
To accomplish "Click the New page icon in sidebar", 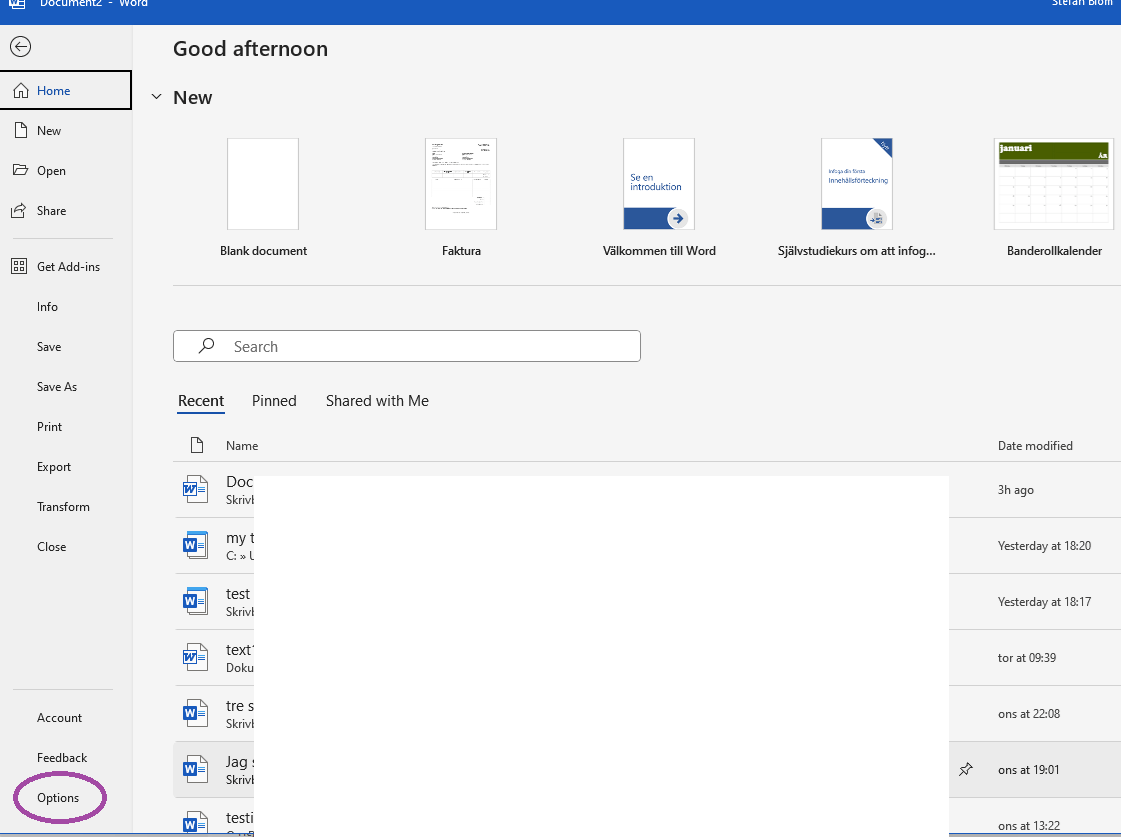I will pyautogui.click(x=21, y=131).
